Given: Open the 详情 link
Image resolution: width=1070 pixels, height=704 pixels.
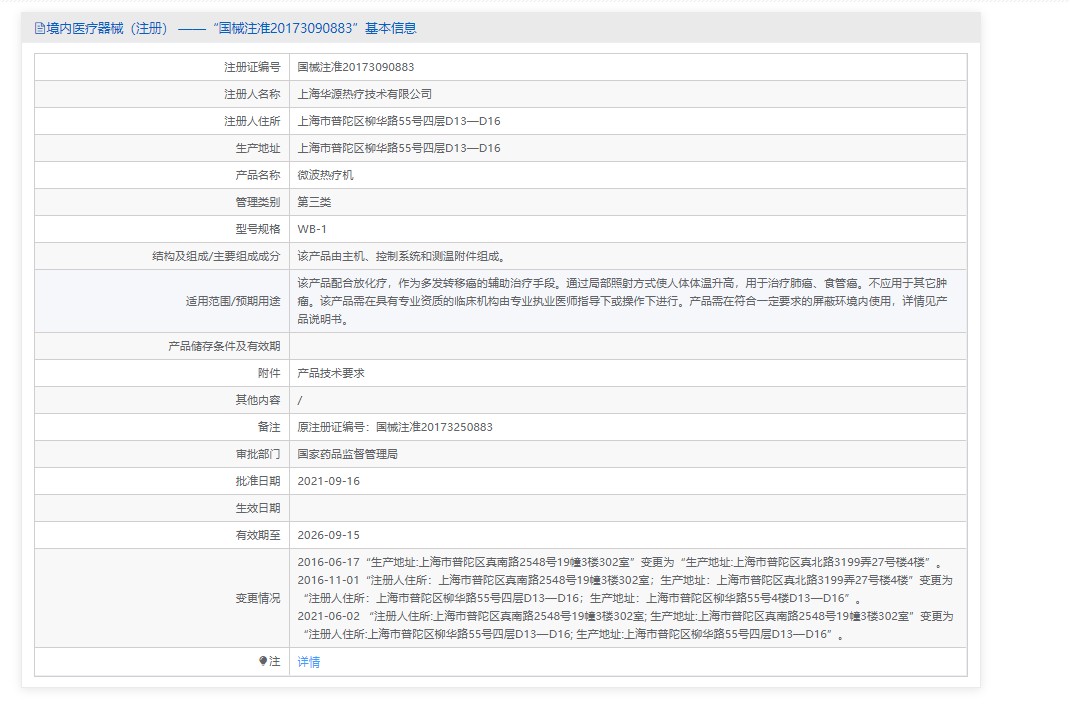Looking at the screenshot, I should [308, 662].
